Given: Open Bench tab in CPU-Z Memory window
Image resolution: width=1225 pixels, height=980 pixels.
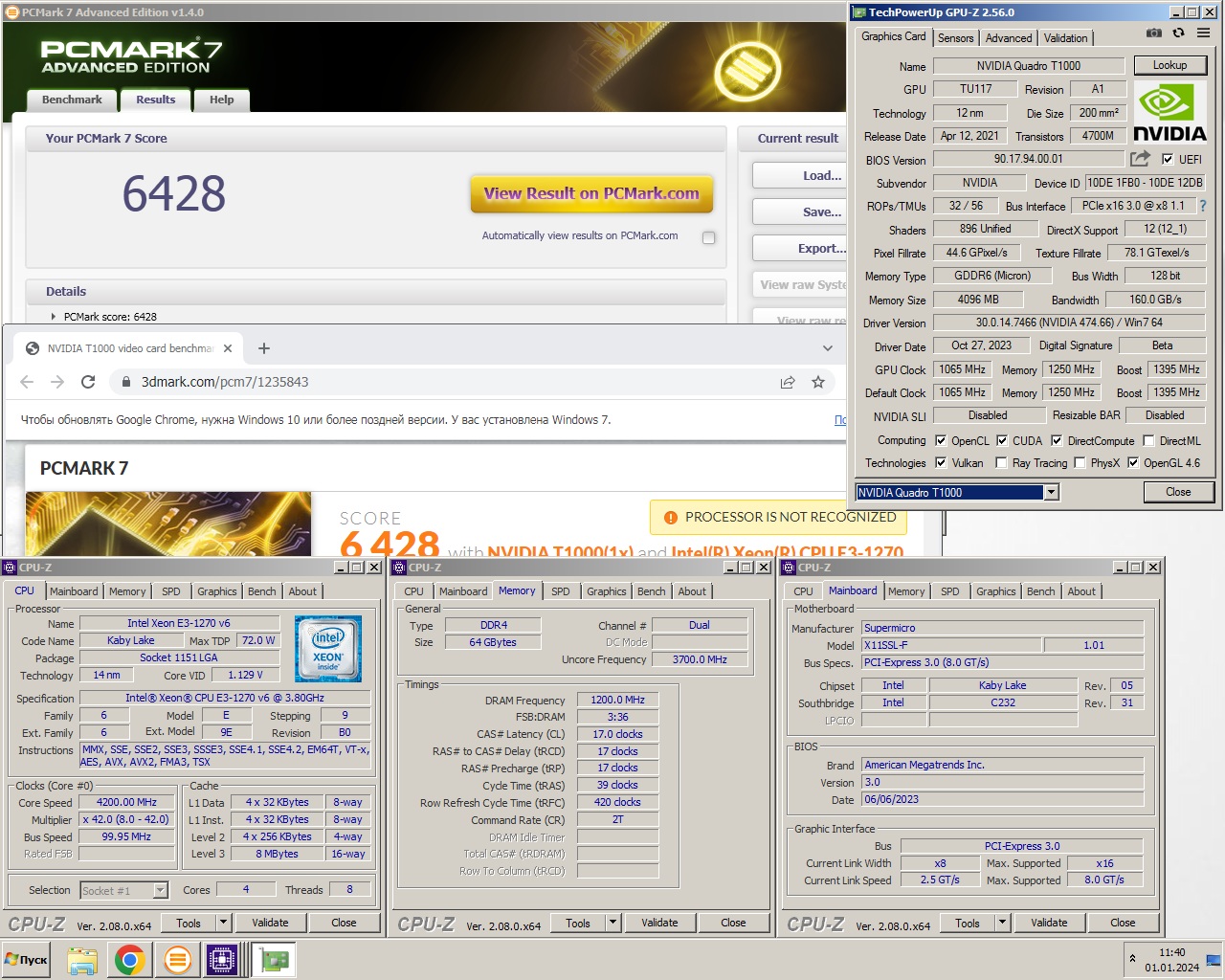Looking at the screenshot, I should [651, 591].
